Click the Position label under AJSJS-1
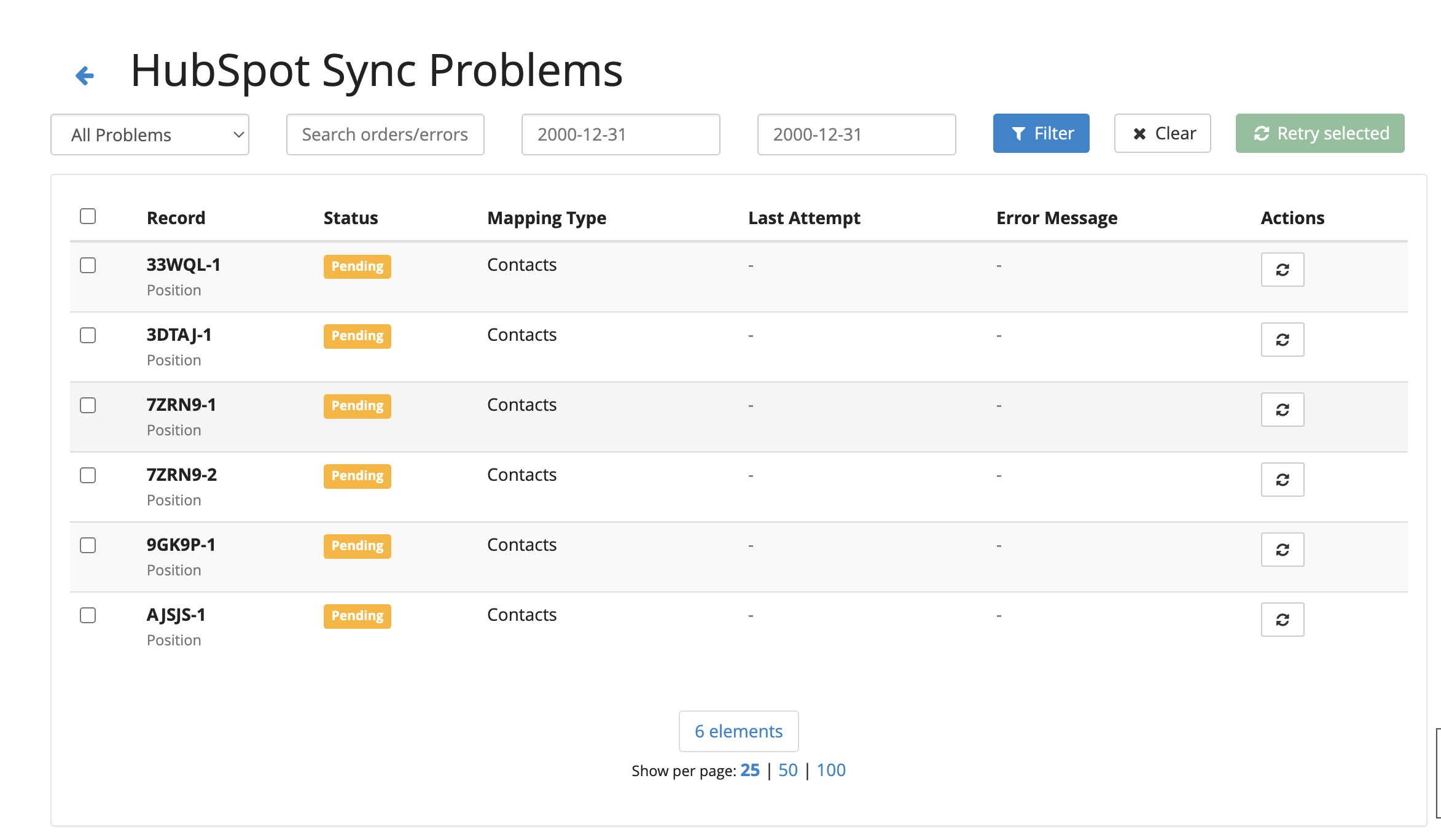 174,640
